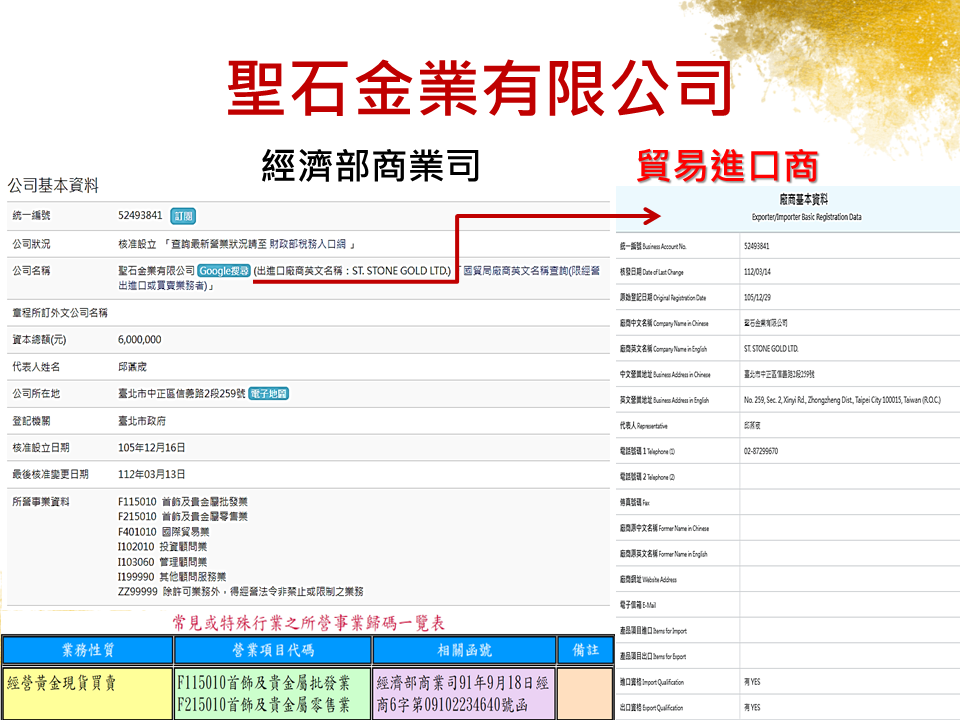Click unified number 52493841 in left table
The image size is (960, 720).
coord(140,215)
